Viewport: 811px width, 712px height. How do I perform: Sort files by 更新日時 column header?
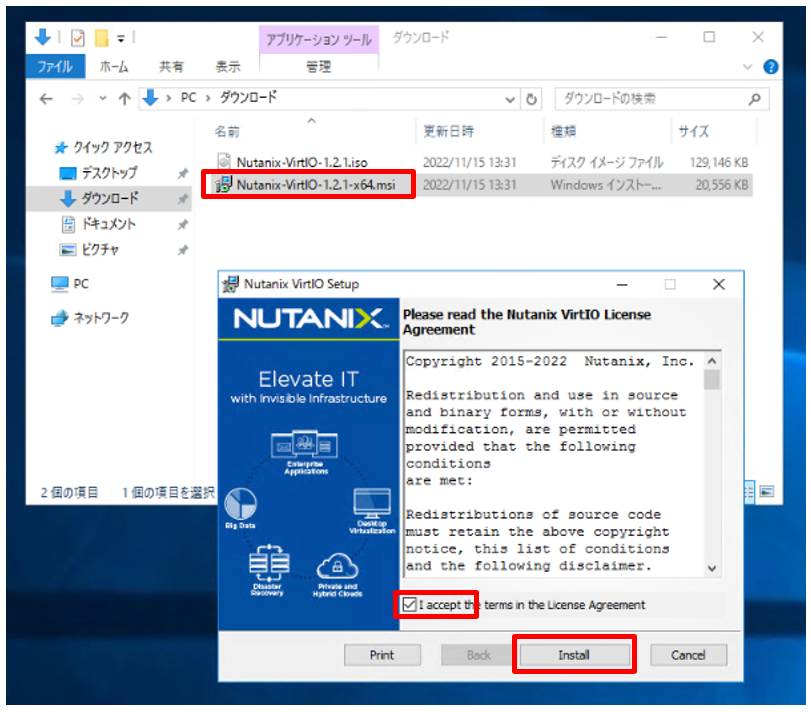[448, 131]
